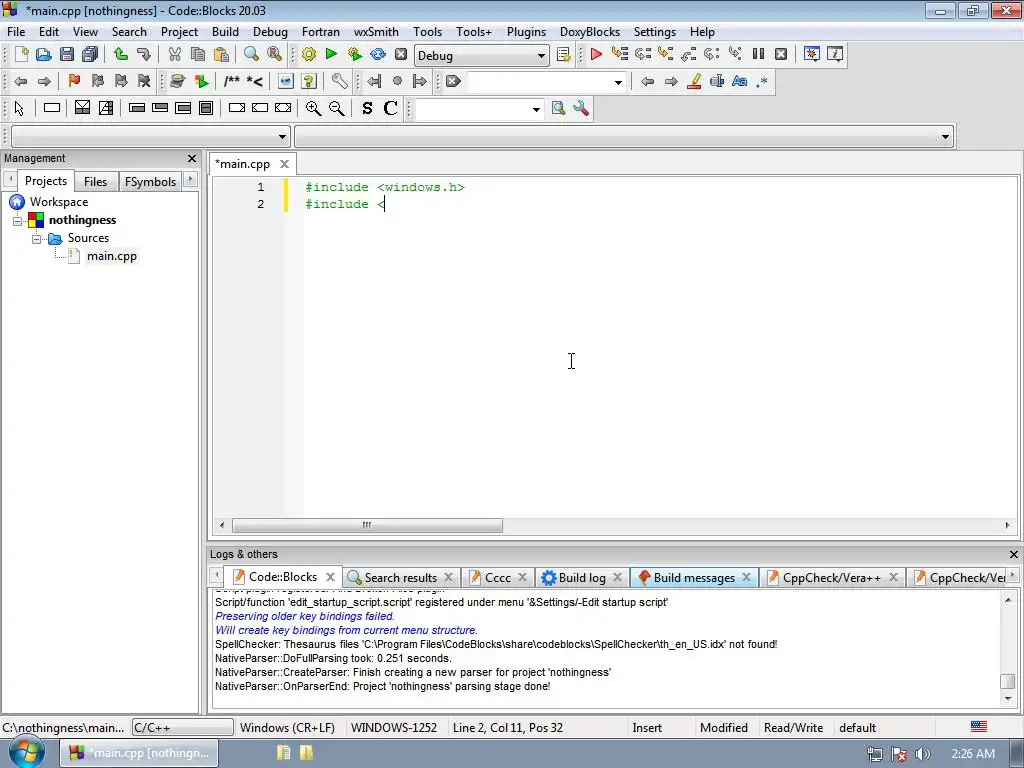Undo the last edit with green arrow
The height and width of the screenshot is (768, 1024).
click(x=120, y=54)
